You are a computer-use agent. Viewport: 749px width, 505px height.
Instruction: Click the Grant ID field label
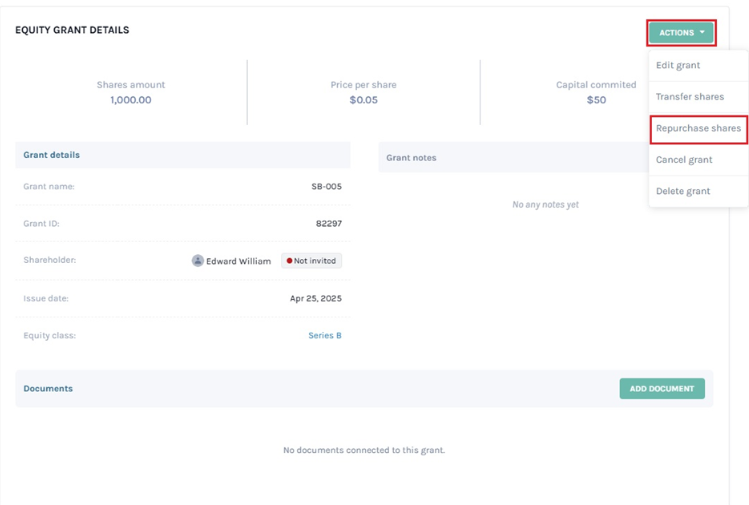coord(41,223)
